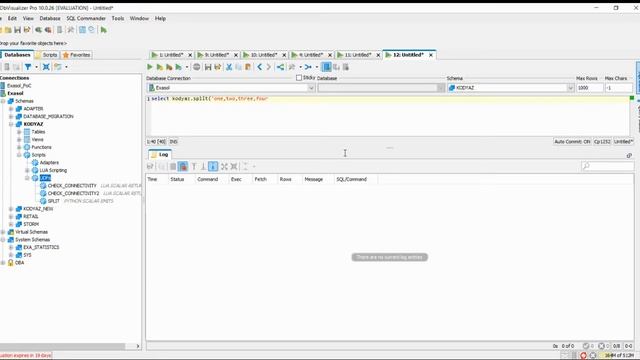The width and height of the screenshot is (640, 360).
Task: Open the Tools menu
Action: pyautogui.click(x=118, y=18)
